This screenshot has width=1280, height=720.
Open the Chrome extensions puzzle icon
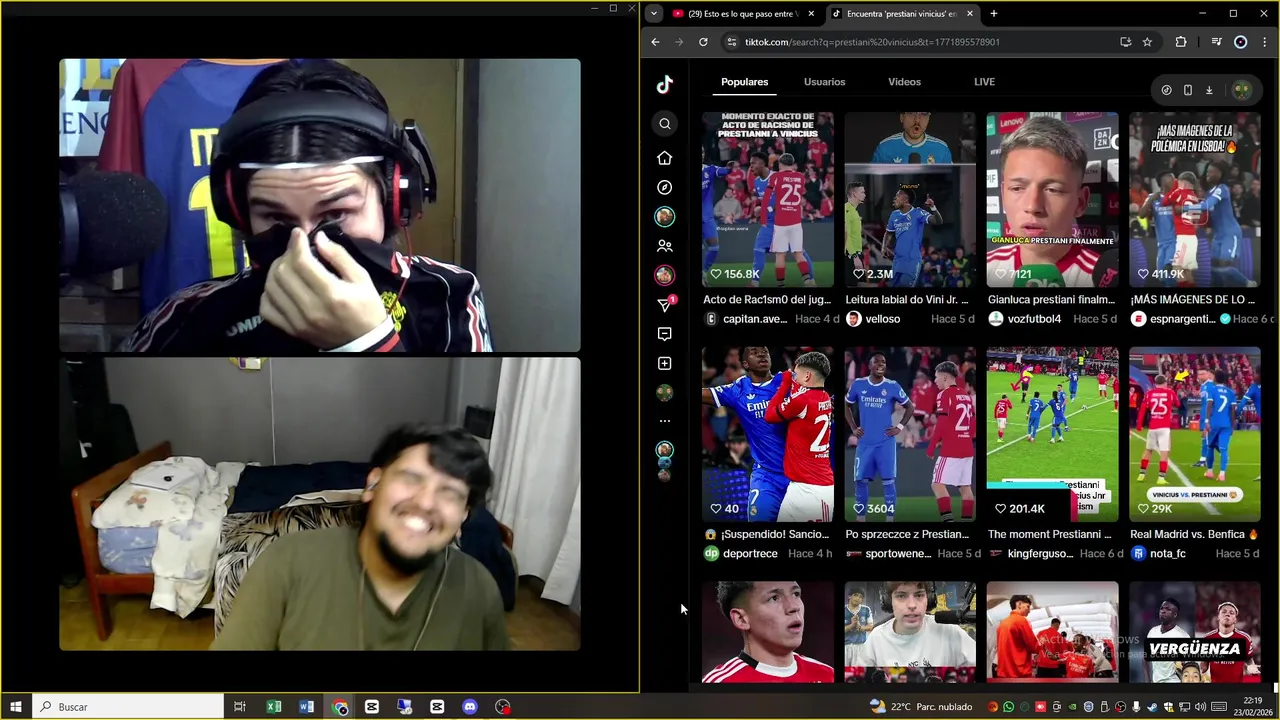pos(1181,42)
